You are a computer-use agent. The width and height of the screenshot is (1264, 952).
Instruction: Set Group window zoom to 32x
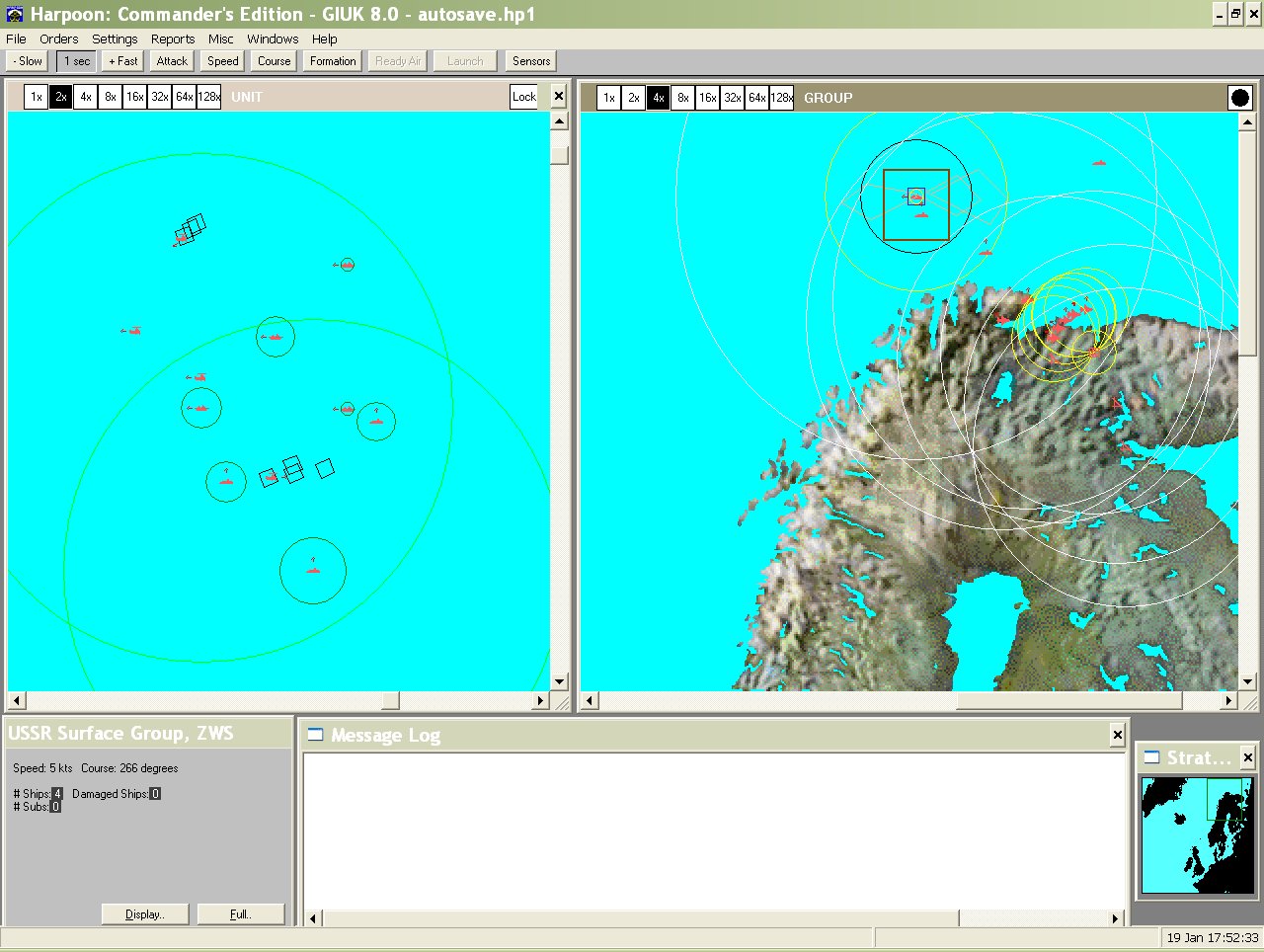(732, 98)
